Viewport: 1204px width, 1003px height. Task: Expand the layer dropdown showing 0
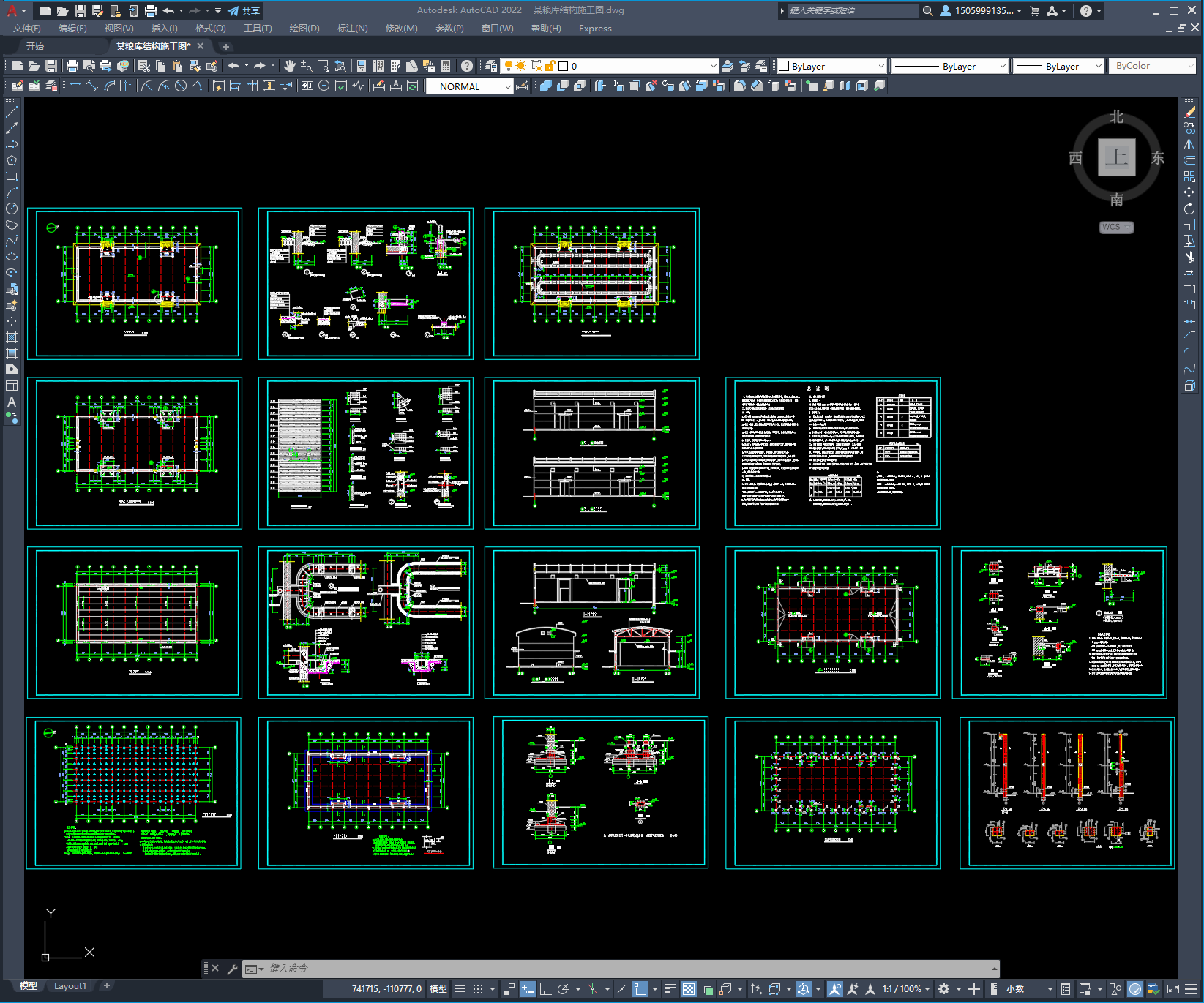713,66
